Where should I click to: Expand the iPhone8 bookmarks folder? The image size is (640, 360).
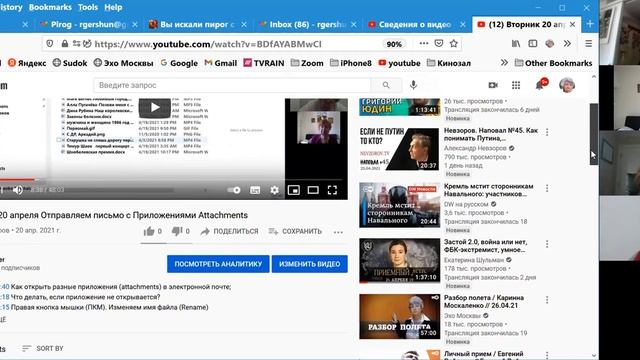tap(351, 63)
